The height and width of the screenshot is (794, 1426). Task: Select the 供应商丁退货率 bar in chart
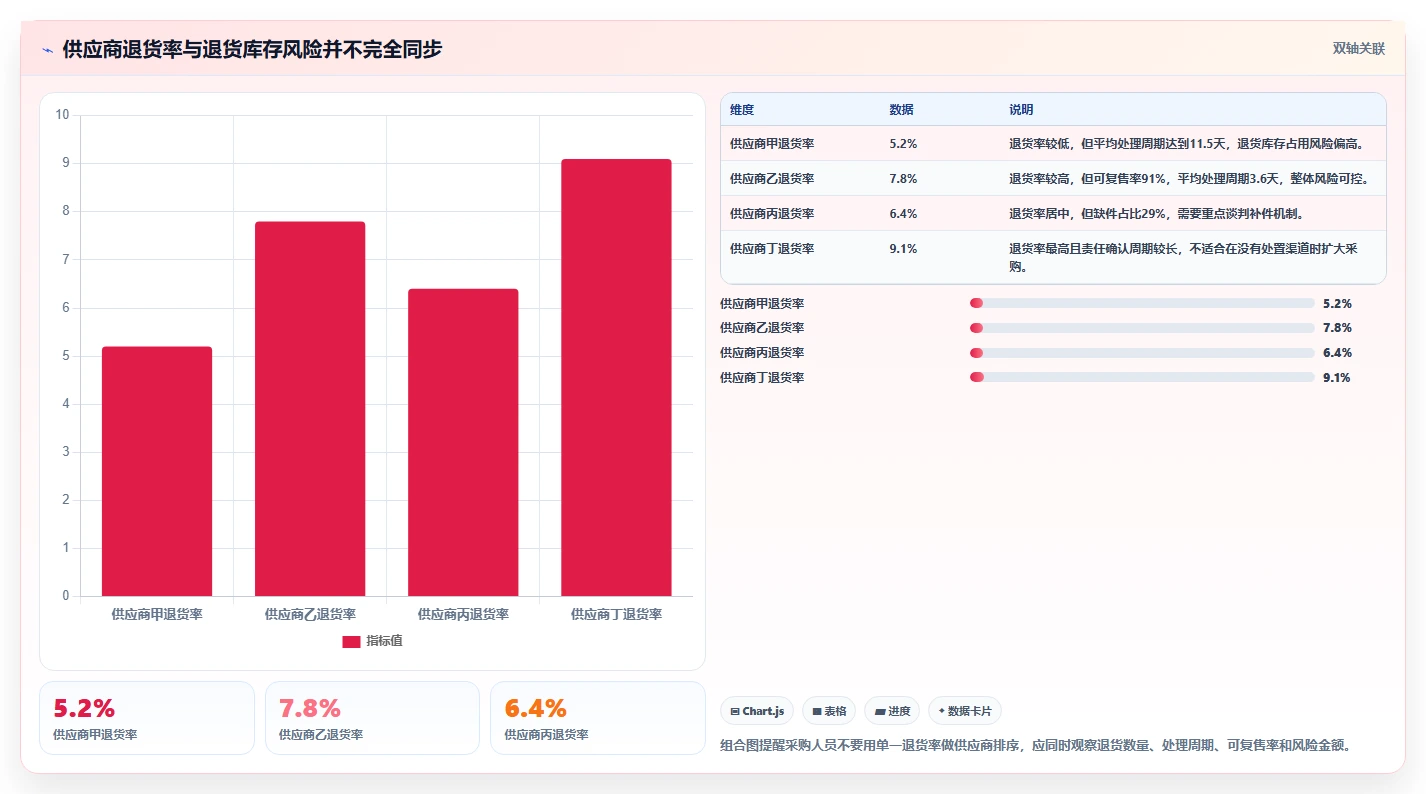(616, 378)
